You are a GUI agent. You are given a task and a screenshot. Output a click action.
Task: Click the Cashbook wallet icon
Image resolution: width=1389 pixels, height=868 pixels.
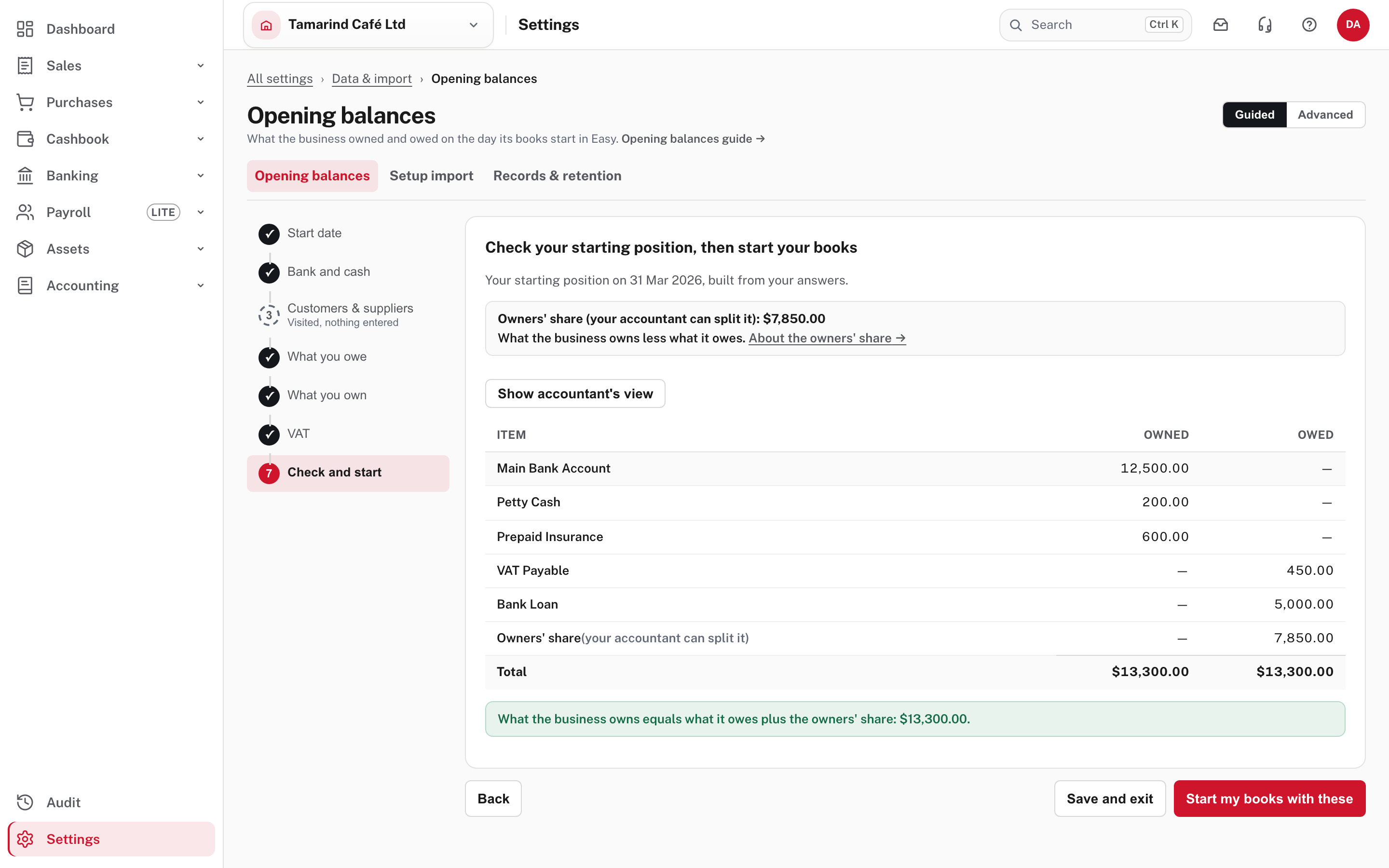(x=25, y=139)
